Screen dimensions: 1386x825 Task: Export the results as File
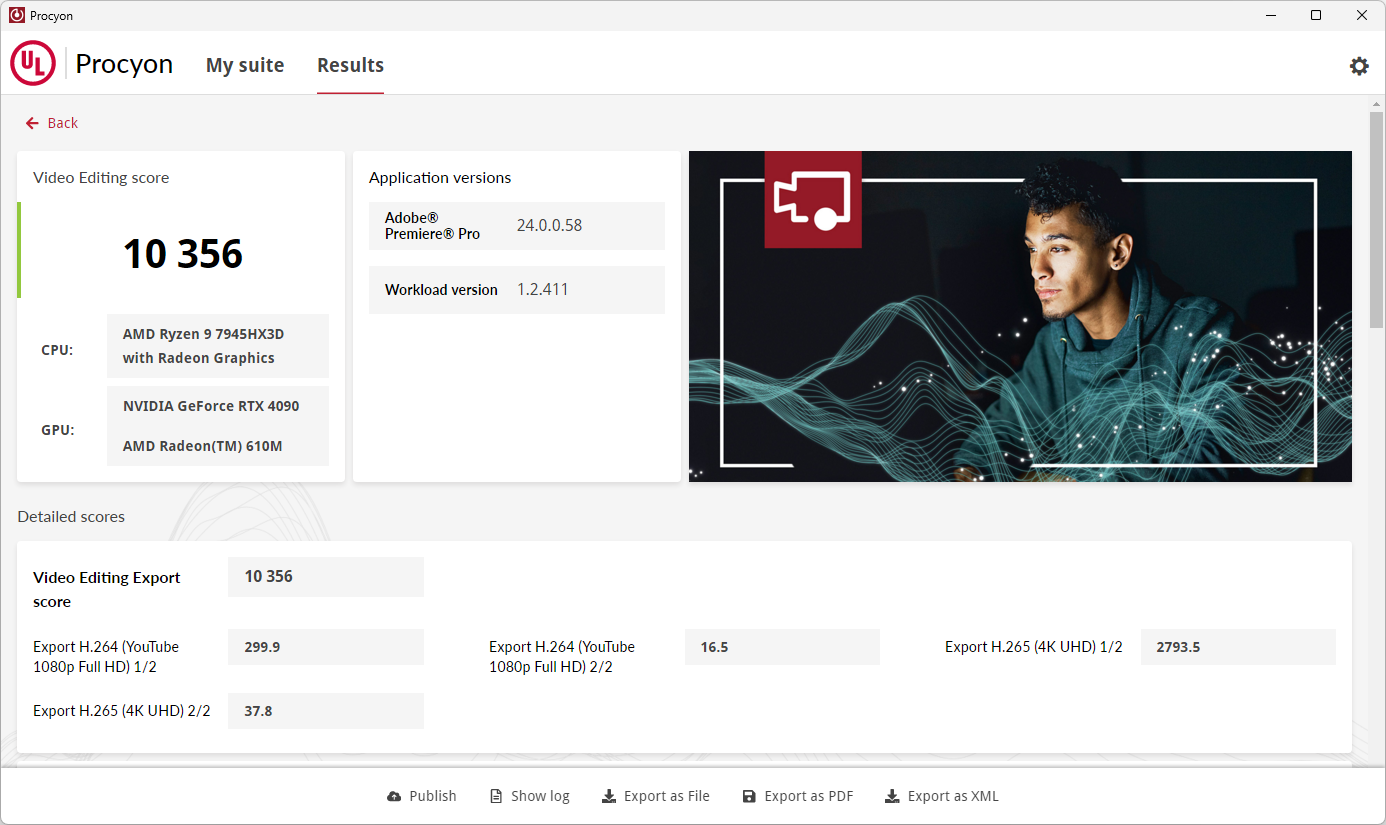[655, 796]
